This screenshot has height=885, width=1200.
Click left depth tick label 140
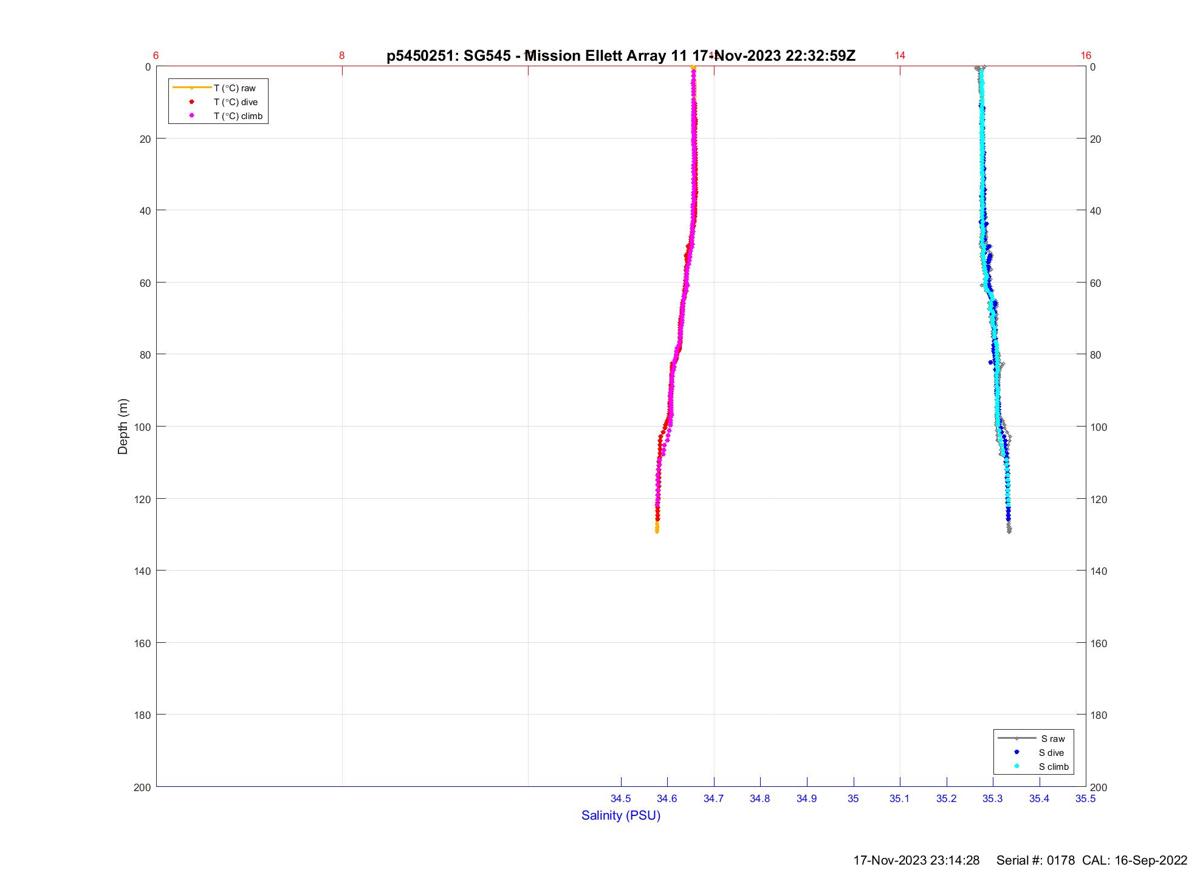[x=141, y=571]
